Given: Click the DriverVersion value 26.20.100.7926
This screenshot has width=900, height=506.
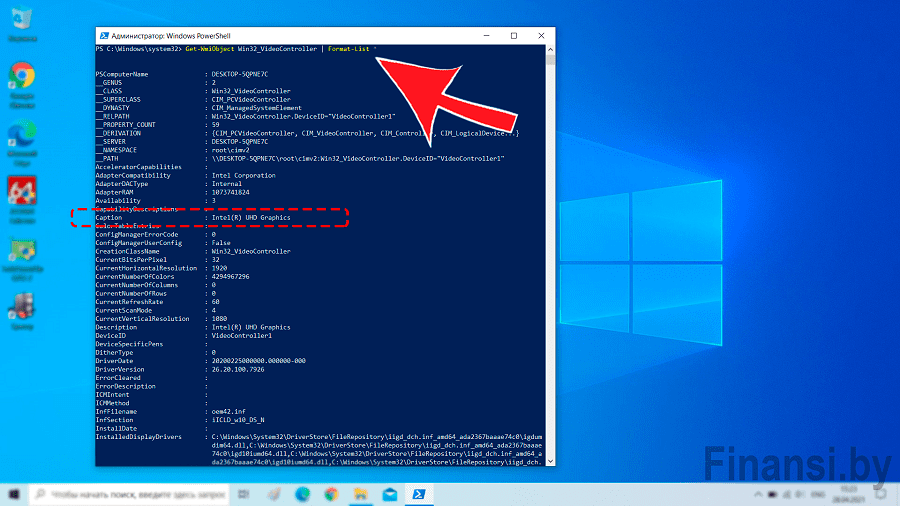Looking at the screenshot, I should 238,369.
